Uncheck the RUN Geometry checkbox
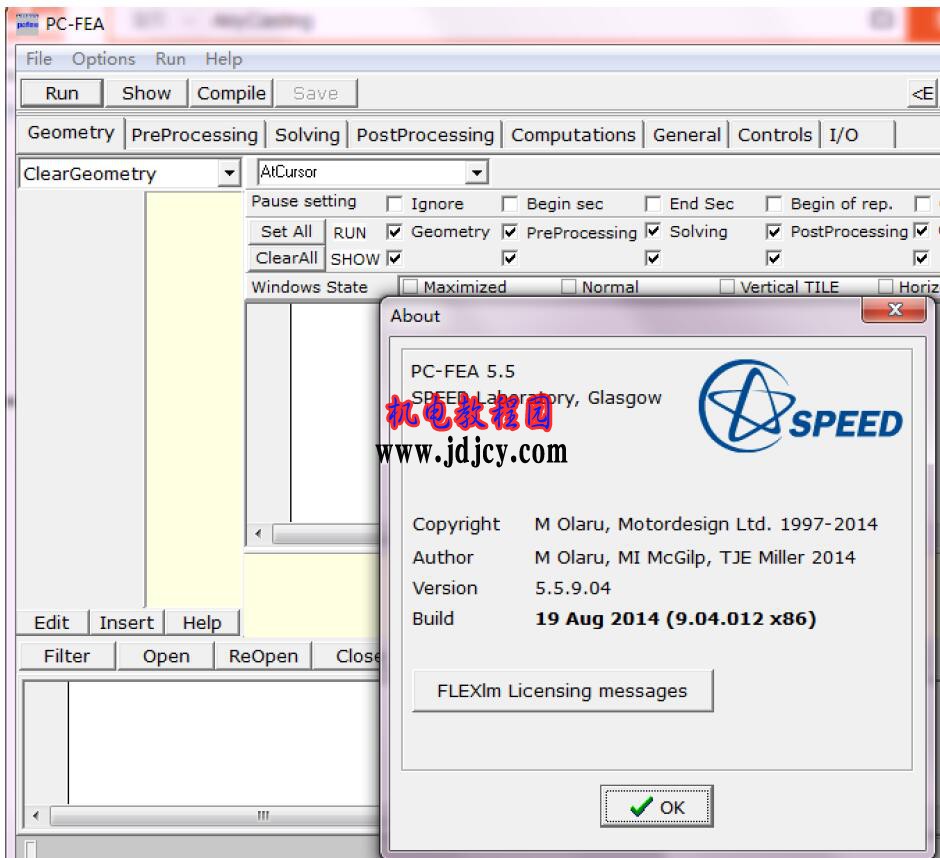This screenshot has width=940, height=858. (x=394, y=231)
